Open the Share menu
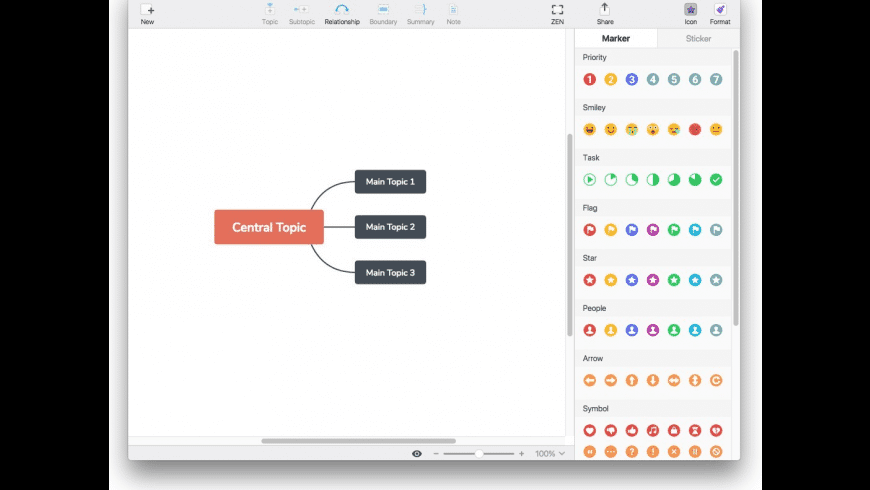 (x=605, y=14)
